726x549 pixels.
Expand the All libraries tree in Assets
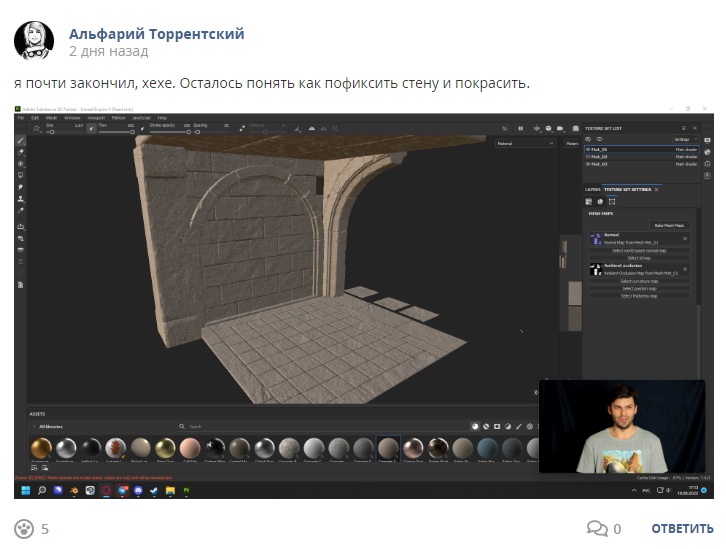[34, 426]
